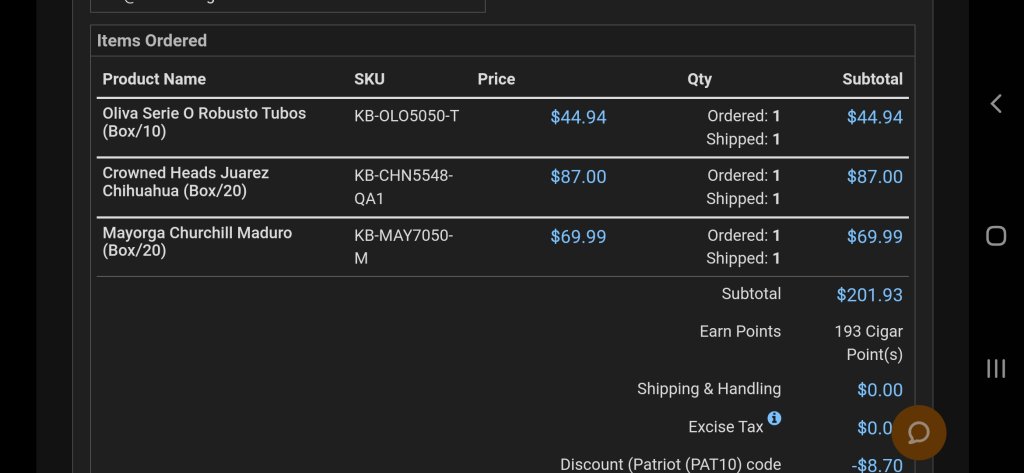Screen dimensions: 1024x473
Task: Click the $87.00 Crowned Heads price
Action: coord(578,177)
